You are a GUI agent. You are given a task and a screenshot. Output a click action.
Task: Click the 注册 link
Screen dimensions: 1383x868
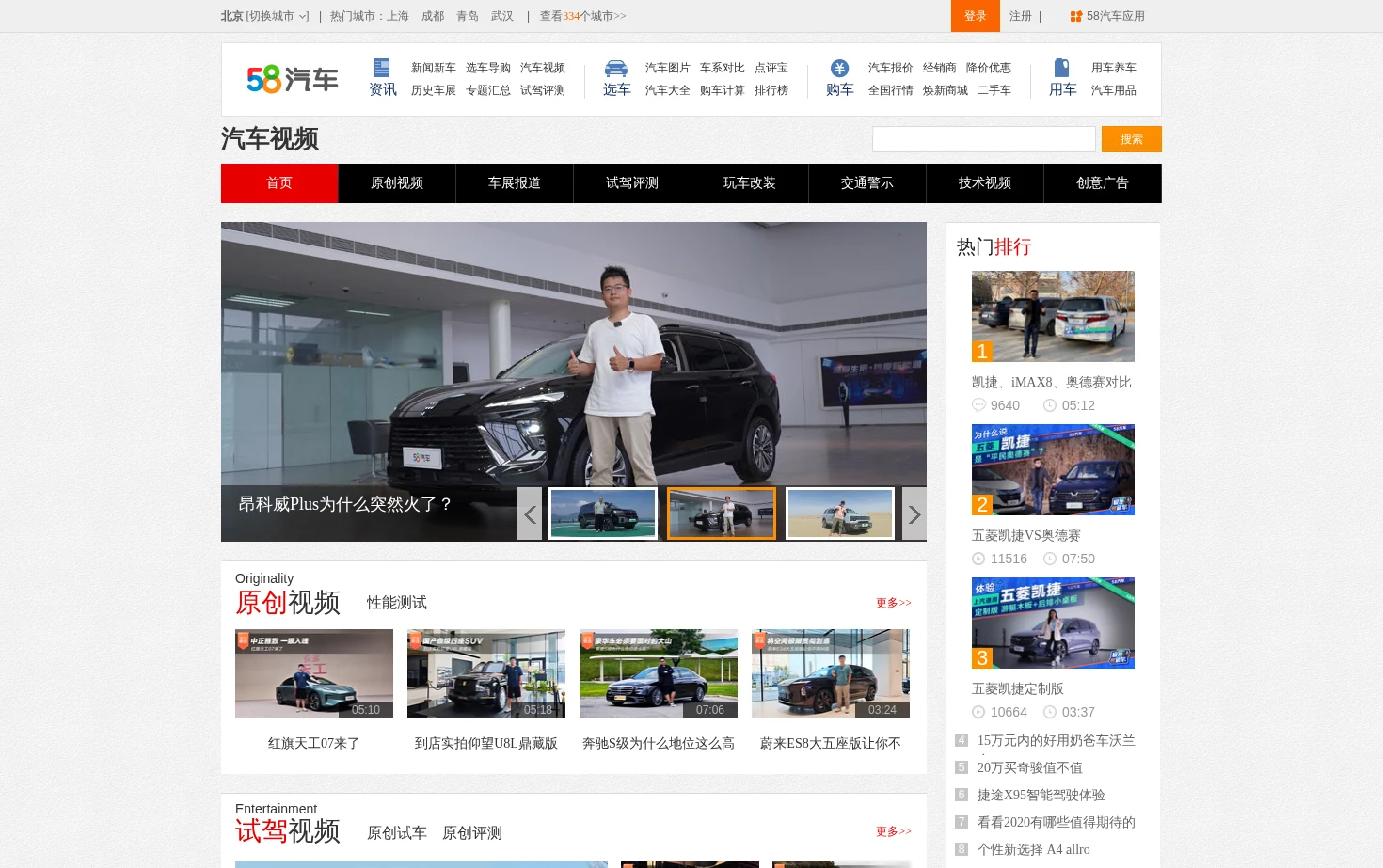click(x=1021, y=16)
